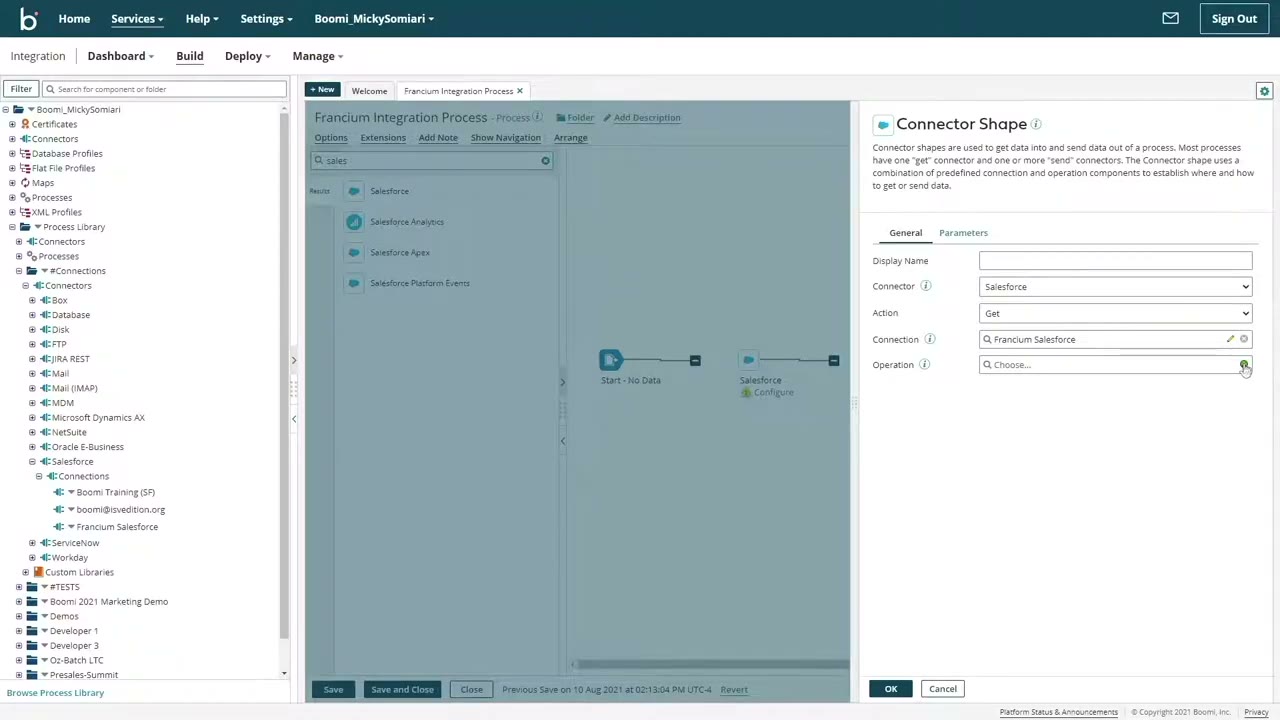Click the Salesforce shape on canvas

tap(749, 360)
